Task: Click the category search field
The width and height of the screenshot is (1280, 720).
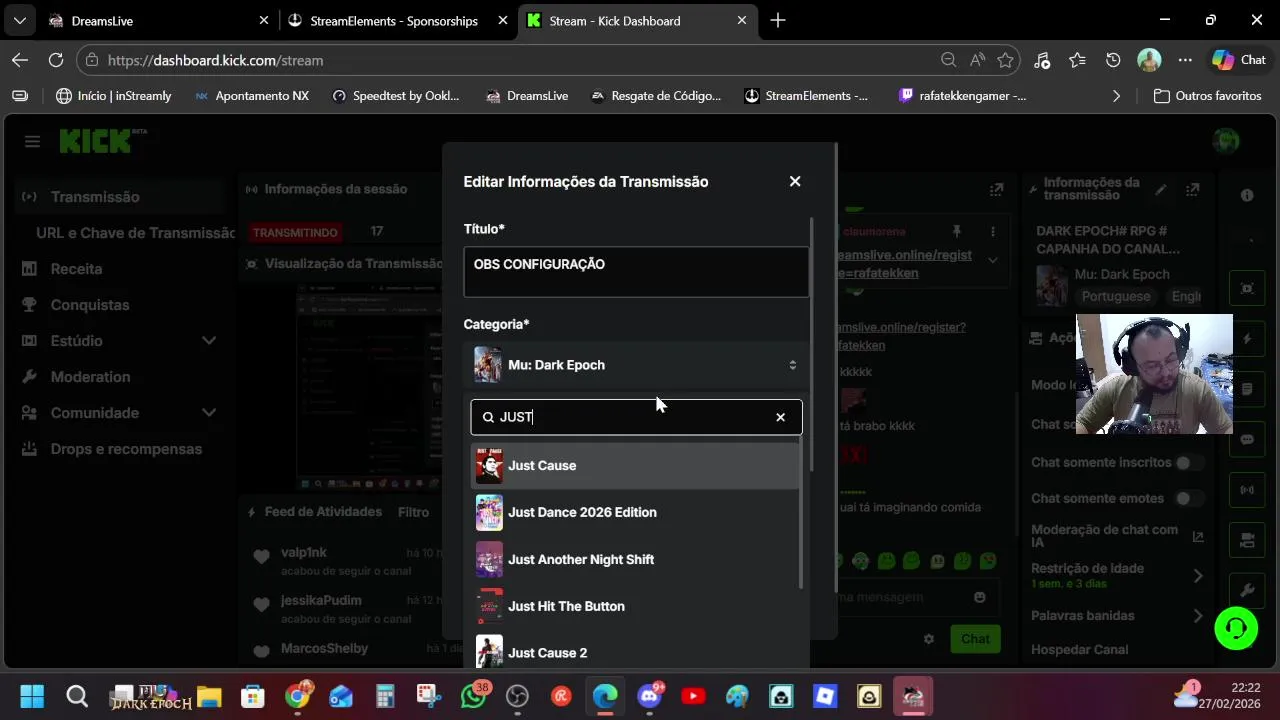Action: pos(636,417)
